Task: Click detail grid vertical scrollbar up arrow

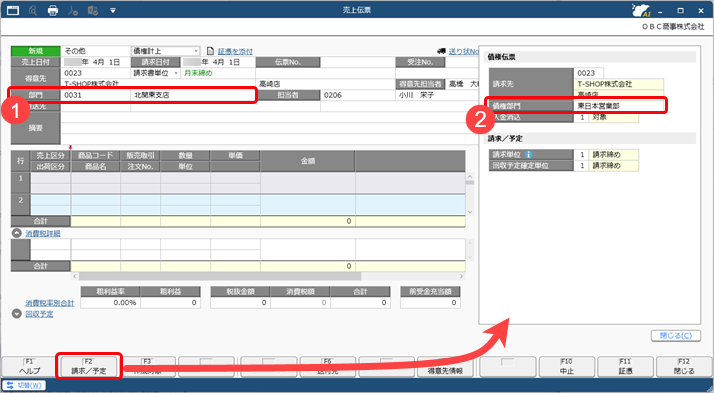Action: pyautogui.click(x=470, y=176)
